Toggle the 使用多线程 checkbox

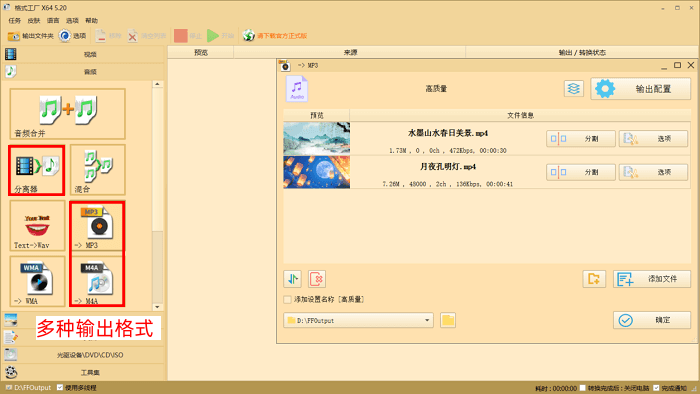pyautogui.click(x=60, y=388)
